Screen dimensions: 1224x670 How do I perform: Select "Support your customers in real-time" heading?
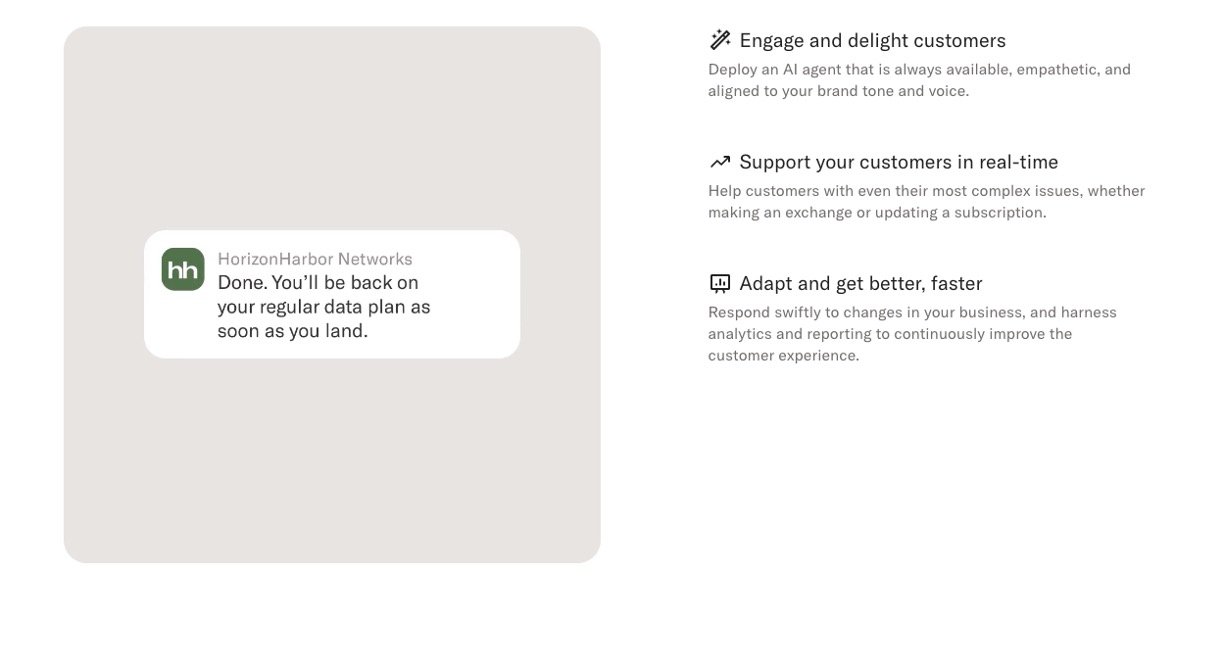[898, 162]
